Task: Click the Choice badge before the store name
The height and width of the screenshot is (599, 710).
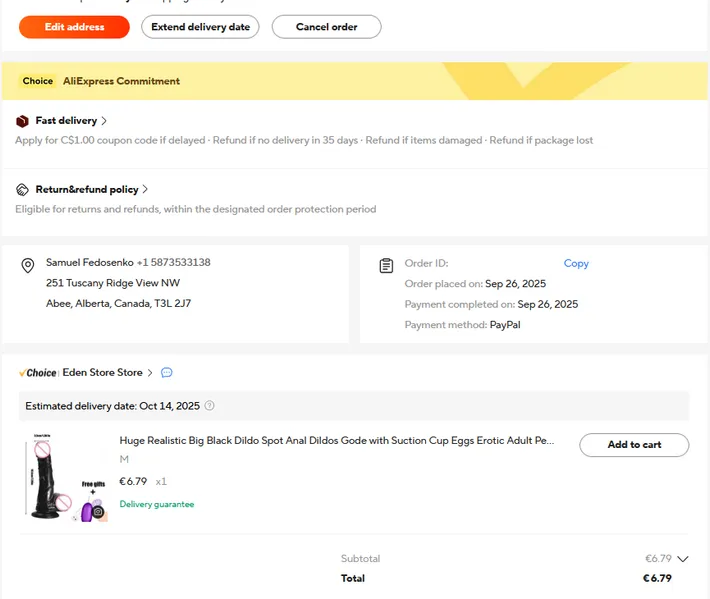Action: point(38,373)
